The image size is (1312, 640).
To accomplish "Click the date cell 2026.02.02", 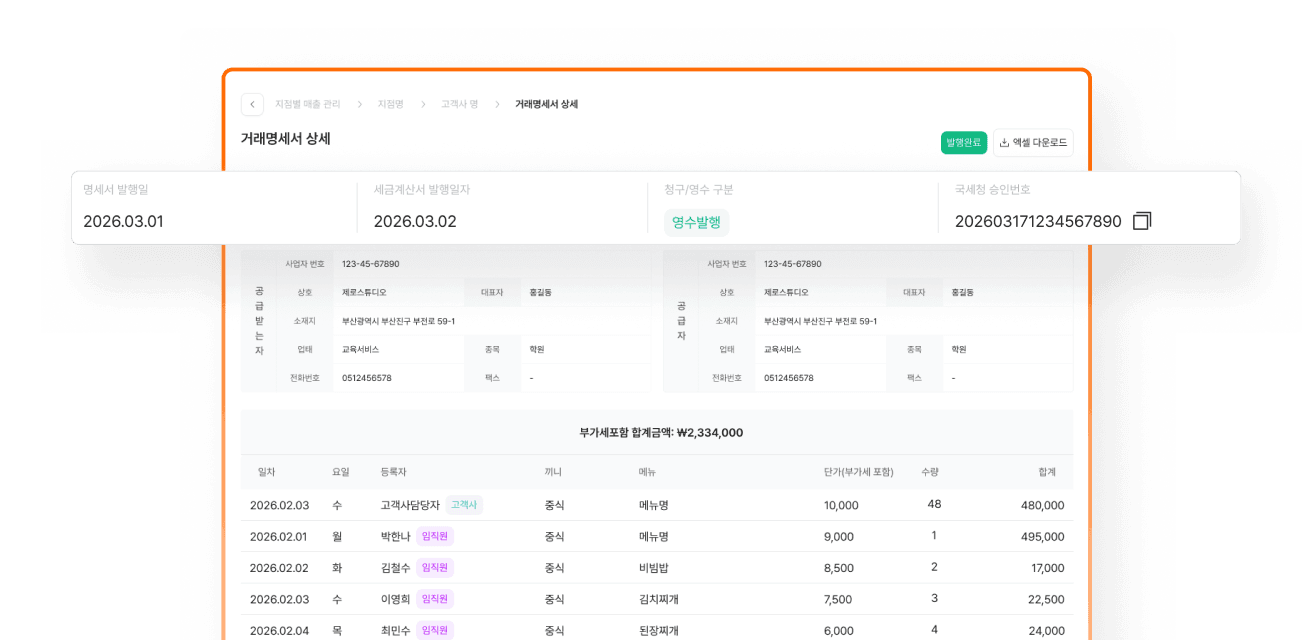I will [279, 568].
